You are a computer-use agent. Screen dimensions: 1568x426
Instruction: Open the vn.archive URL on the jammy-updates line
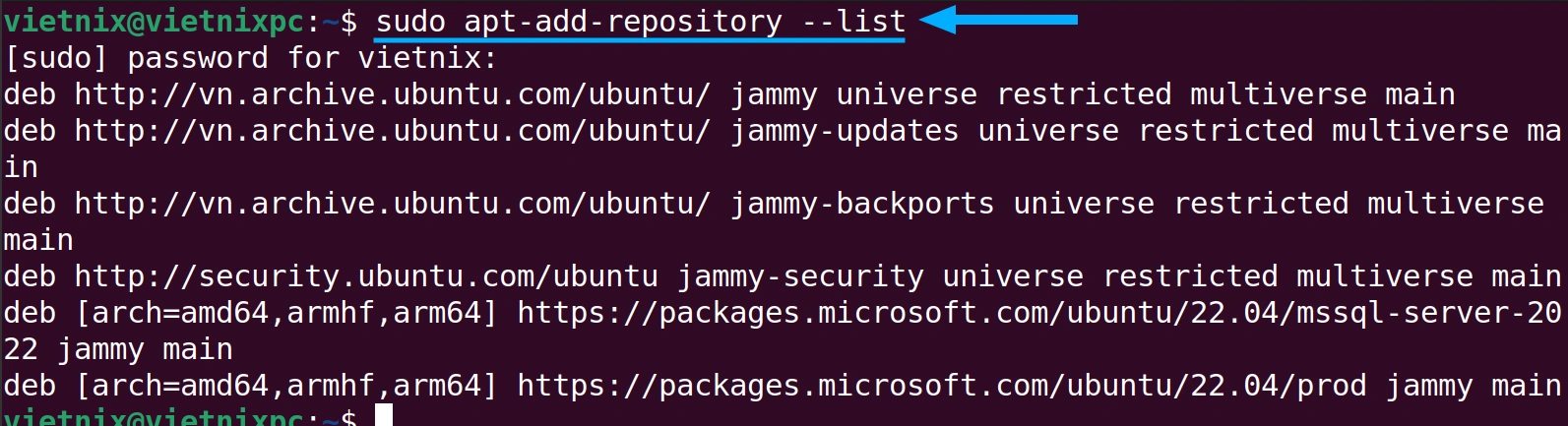click(392, 131)
